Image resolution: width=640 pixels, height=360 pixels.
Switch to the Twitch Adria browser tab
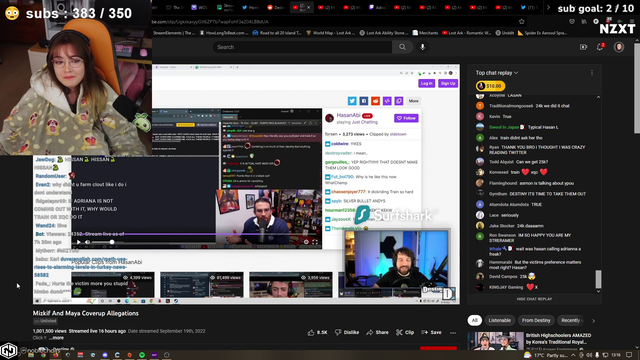[377, 7]
